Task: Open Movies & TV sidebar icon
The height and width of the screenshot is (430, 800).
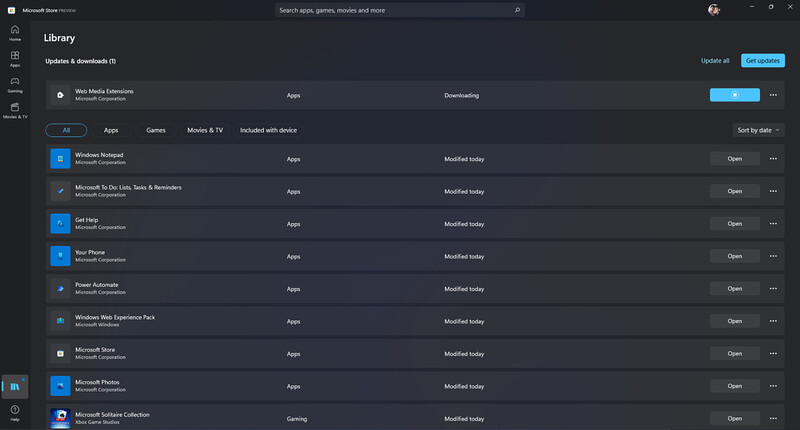Action: [x=15, y=110]
